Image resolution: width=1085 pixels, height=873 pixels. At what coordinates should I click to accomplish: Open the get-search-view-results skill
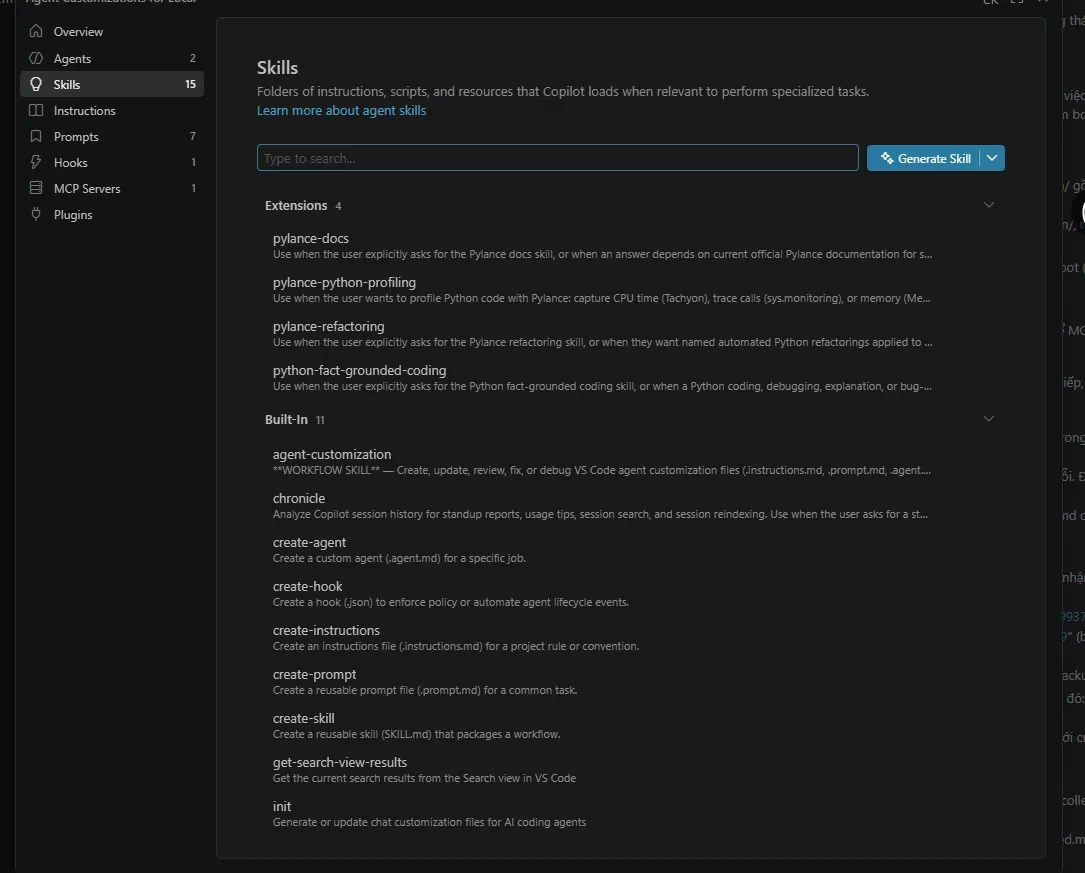[x=630, y=770]
